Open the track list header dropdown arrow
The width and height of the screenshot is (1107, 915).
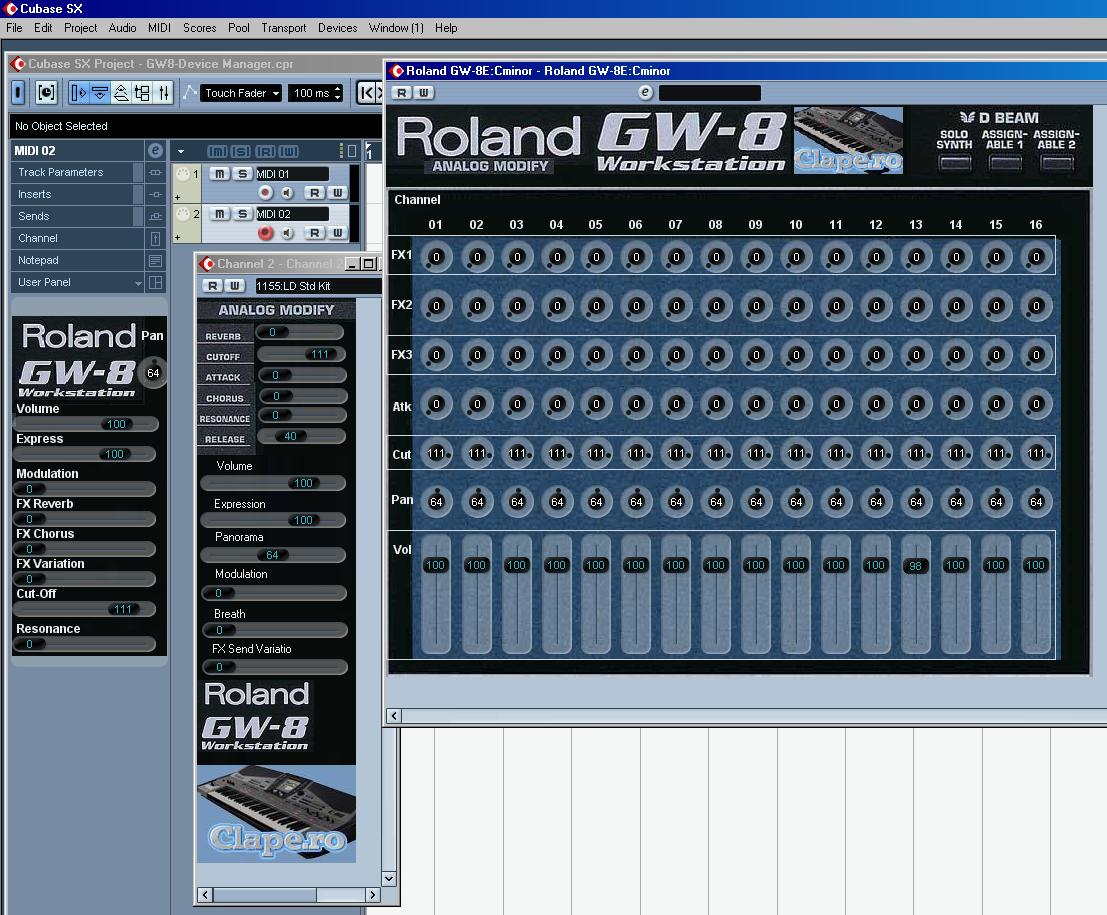(x=181, y=151)
